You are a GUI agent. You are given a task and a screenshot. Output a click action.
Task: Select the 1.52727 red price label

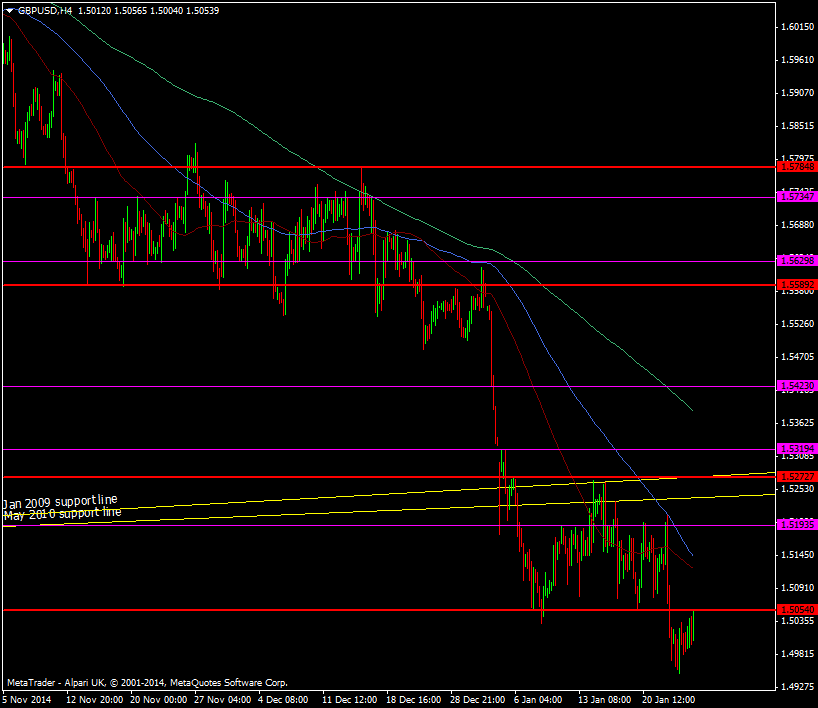point(797,477)
